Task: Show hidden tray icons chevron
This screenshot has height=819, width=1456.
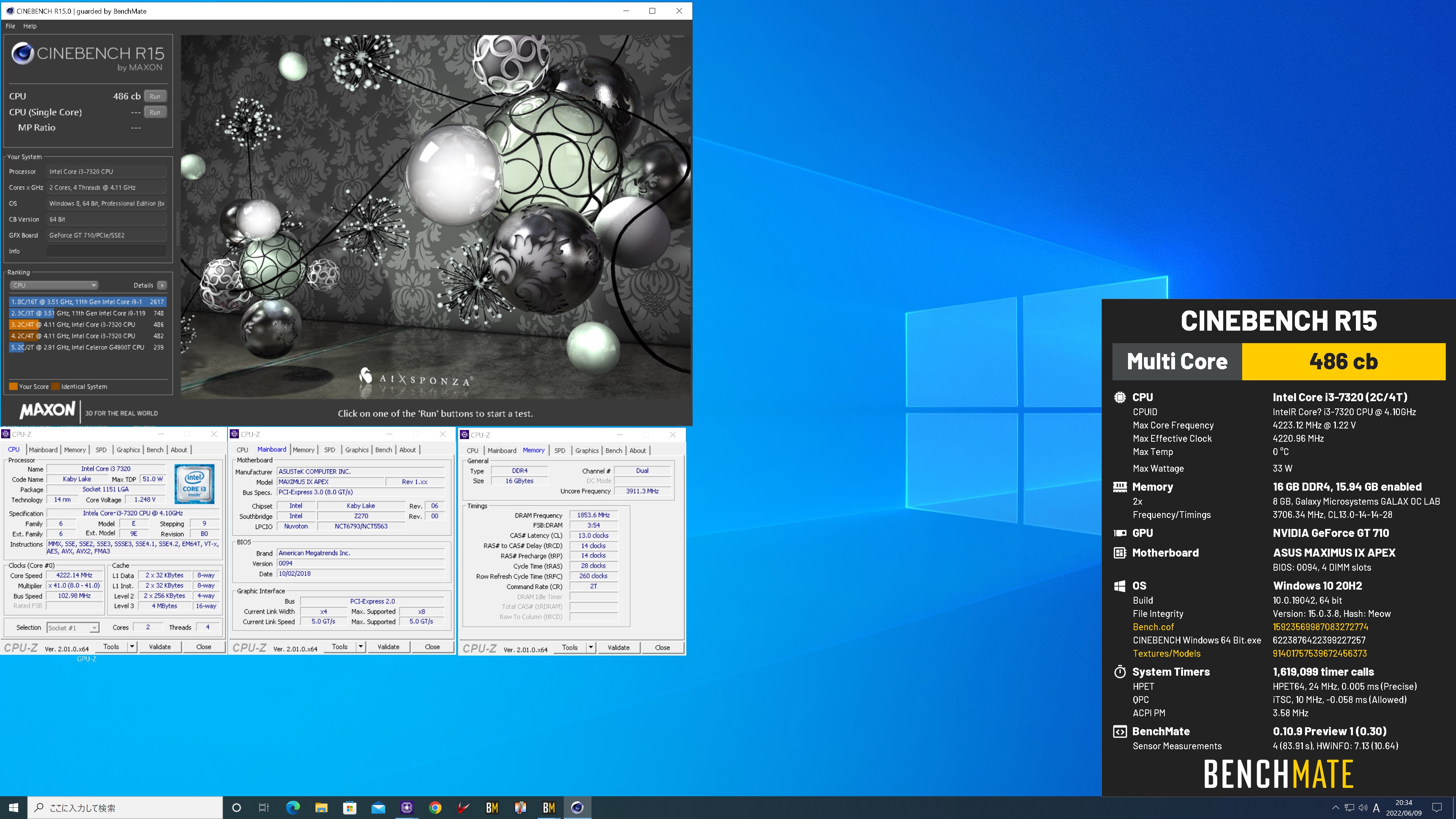Action: pyautogui.click(x=1335, y=808)
